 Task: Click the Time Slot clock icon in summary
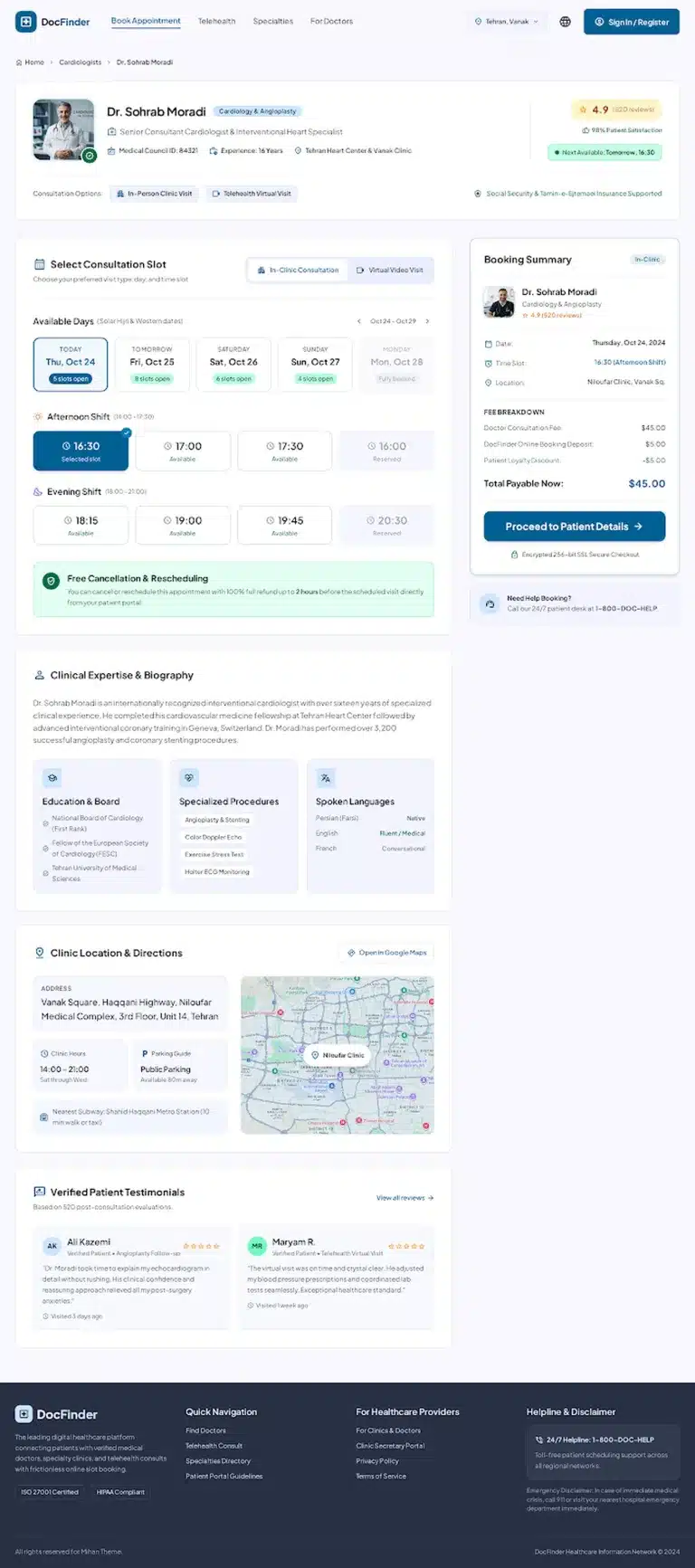pos(489,363)
